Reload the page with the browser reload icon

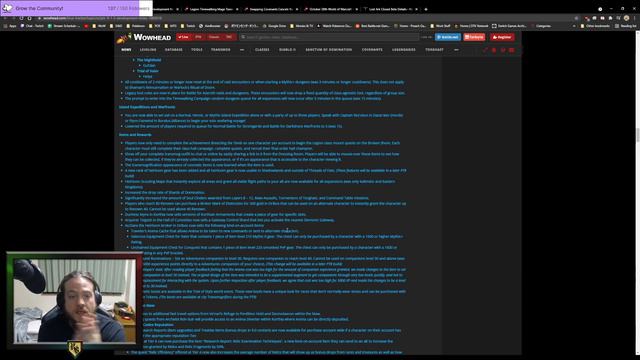[21, 18]
